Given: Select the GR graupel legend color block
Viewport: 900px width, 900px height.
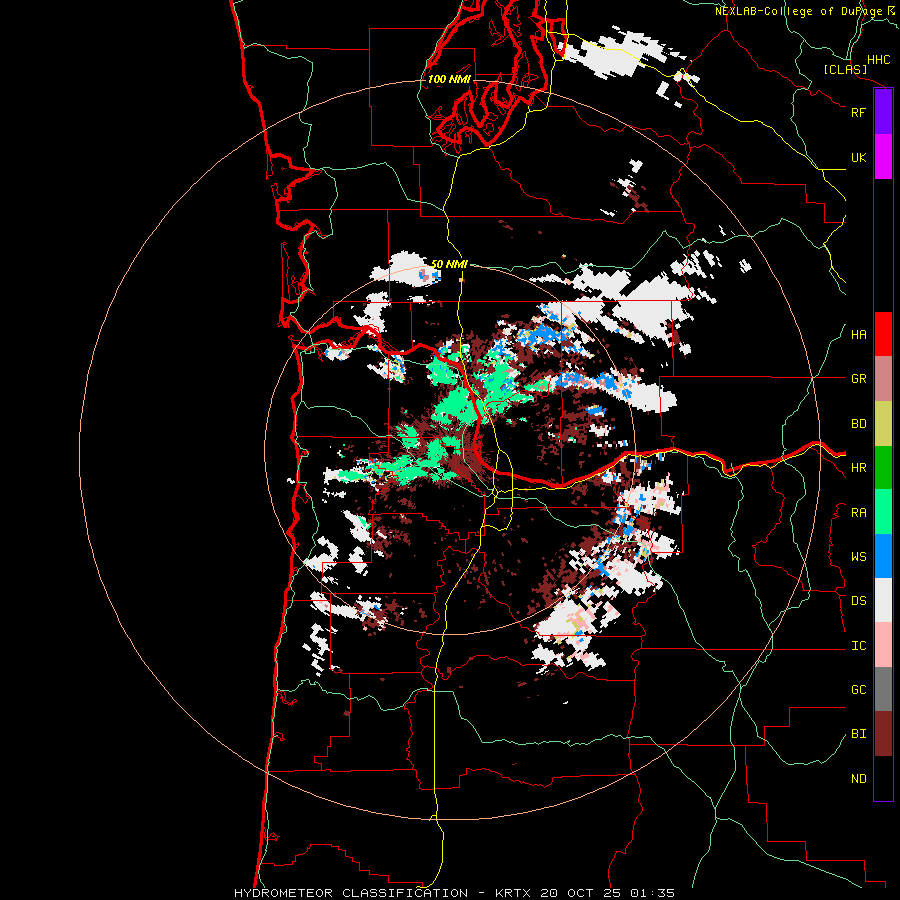Looking at the screenshot, I should (883, 379).
